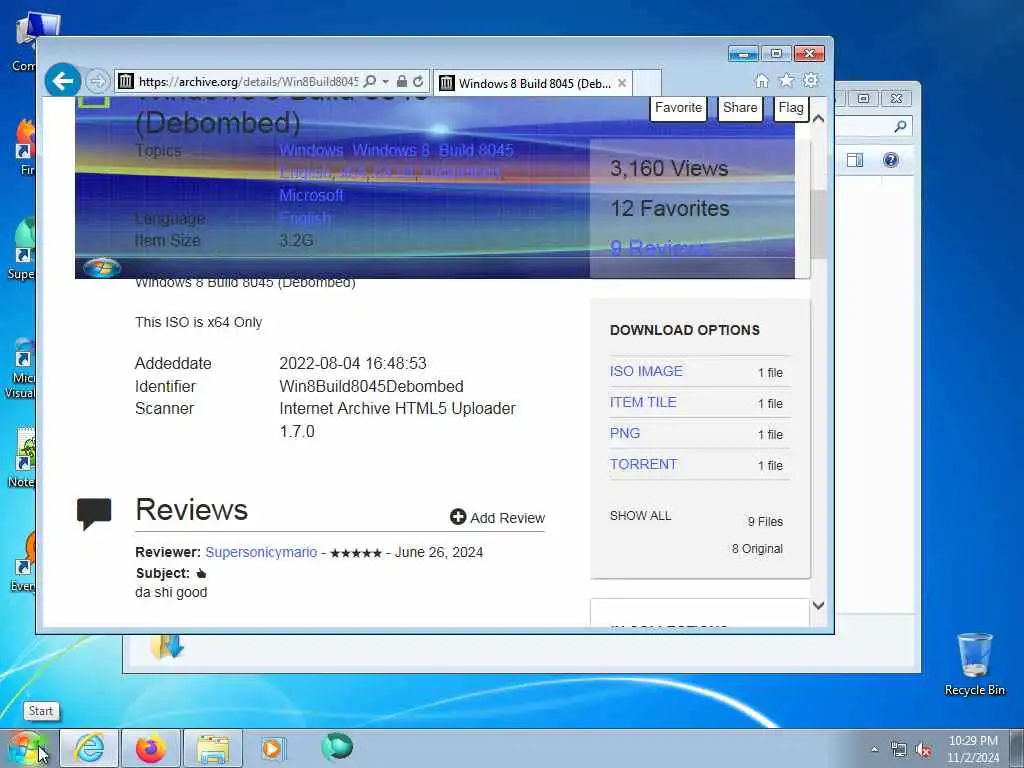Click the English language link
This screenshot has height=768, width=1024.
point(305,218)
